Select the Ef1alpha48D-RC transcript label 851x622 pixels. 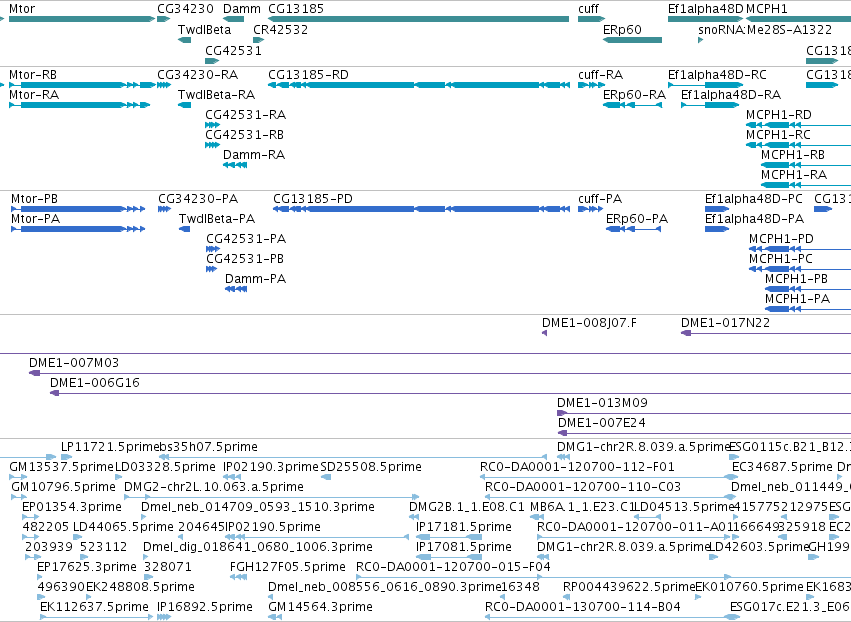(717, 75)
